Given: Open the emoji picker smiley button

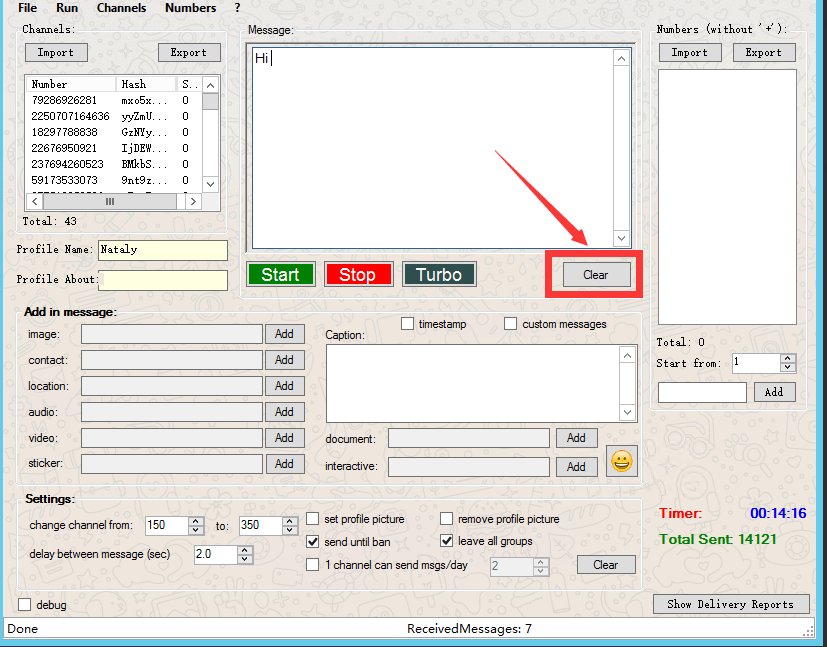Looking at the screenshot, I should 621,461.
